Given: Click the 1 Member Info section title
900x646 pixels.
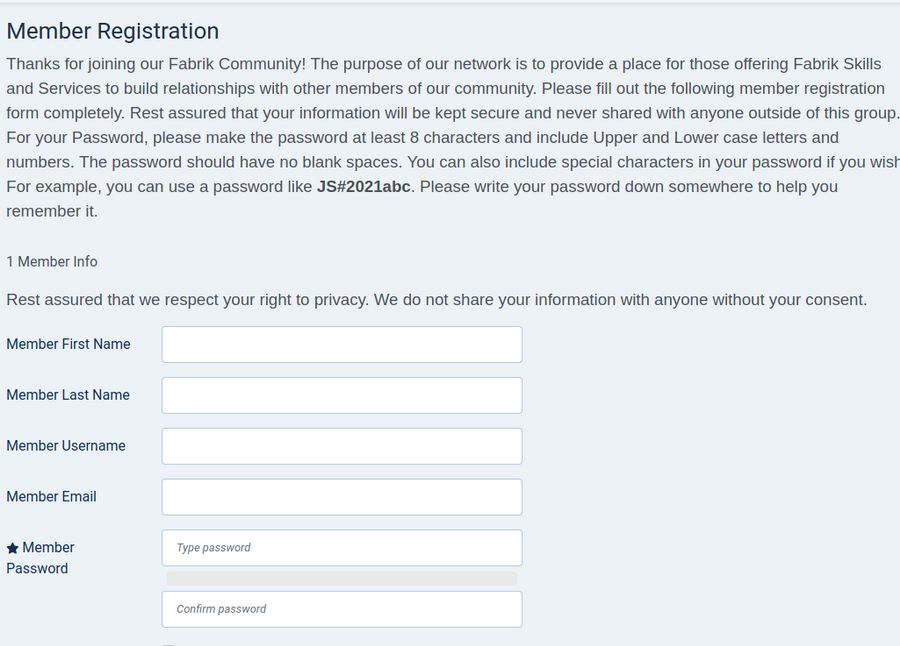Looking at the screenshot, I should coord(52,262).
